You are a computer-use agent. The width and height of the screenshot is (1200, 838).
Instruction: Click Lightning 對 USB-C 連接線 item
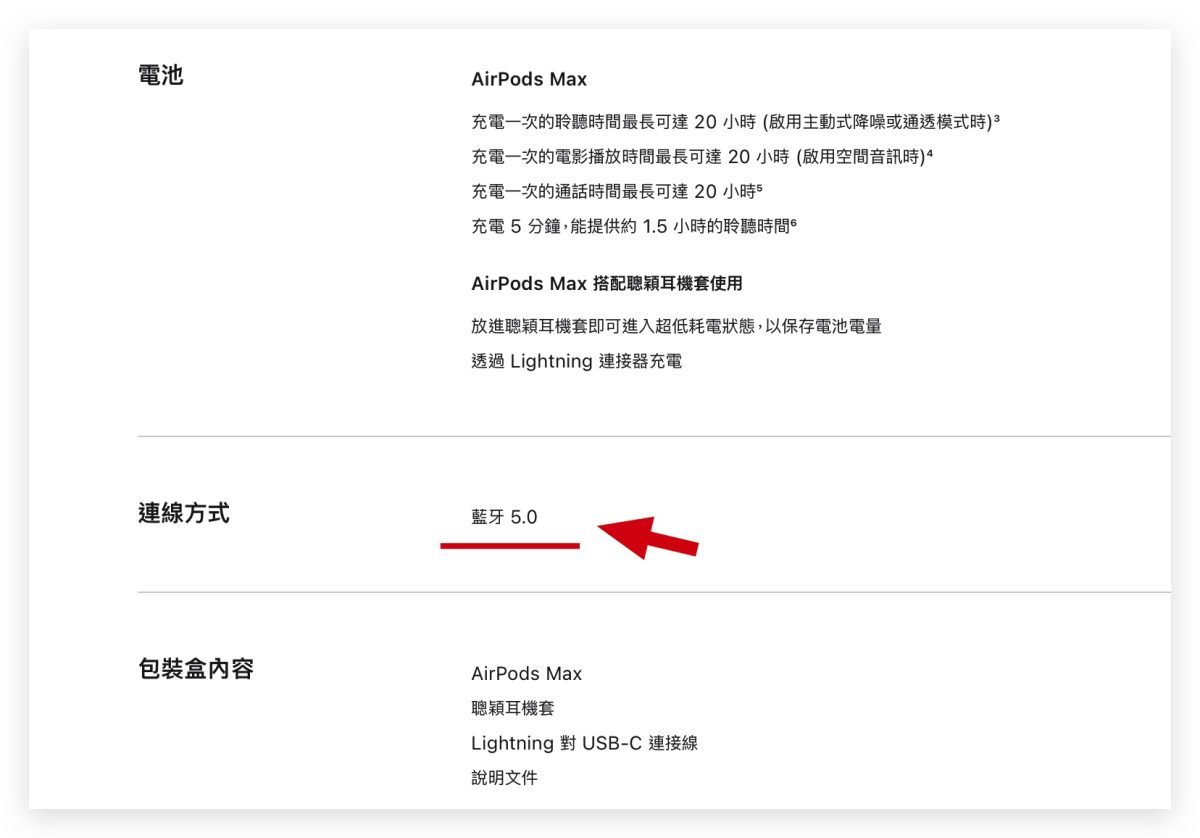[x=584, y=743]
